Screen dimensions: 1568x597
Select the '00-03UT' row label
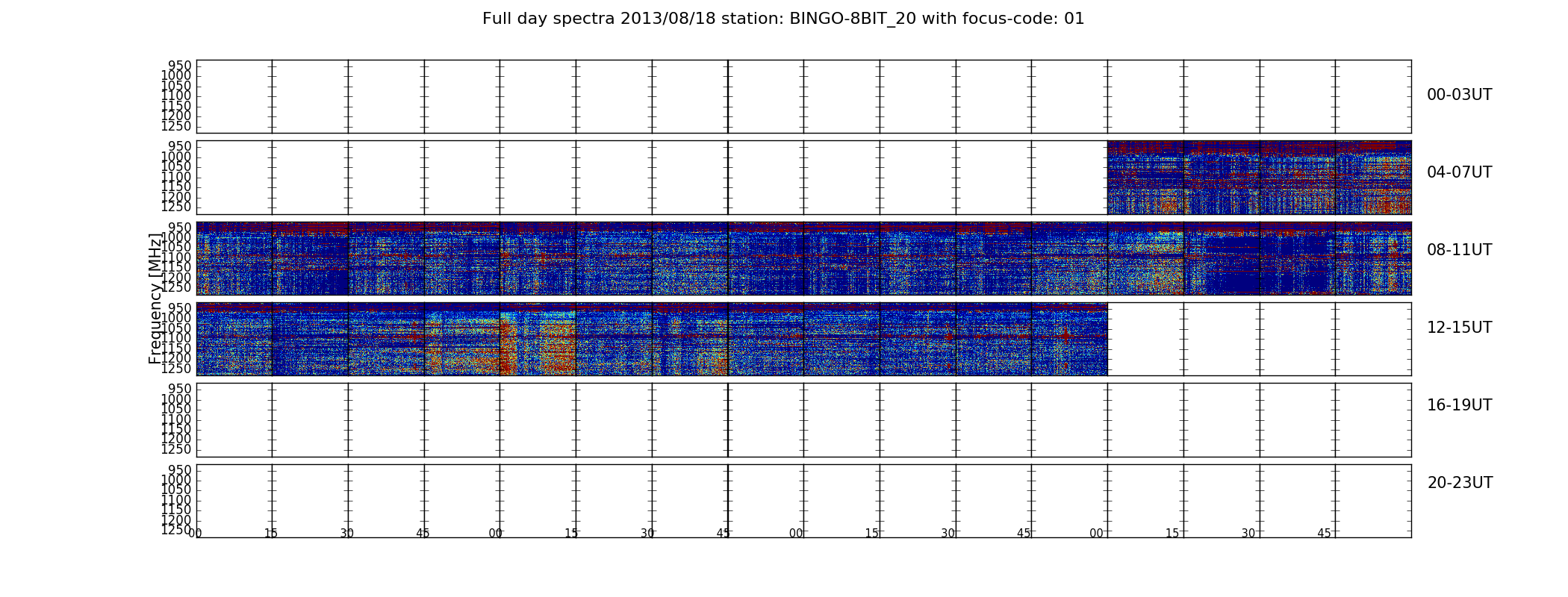1459,95
